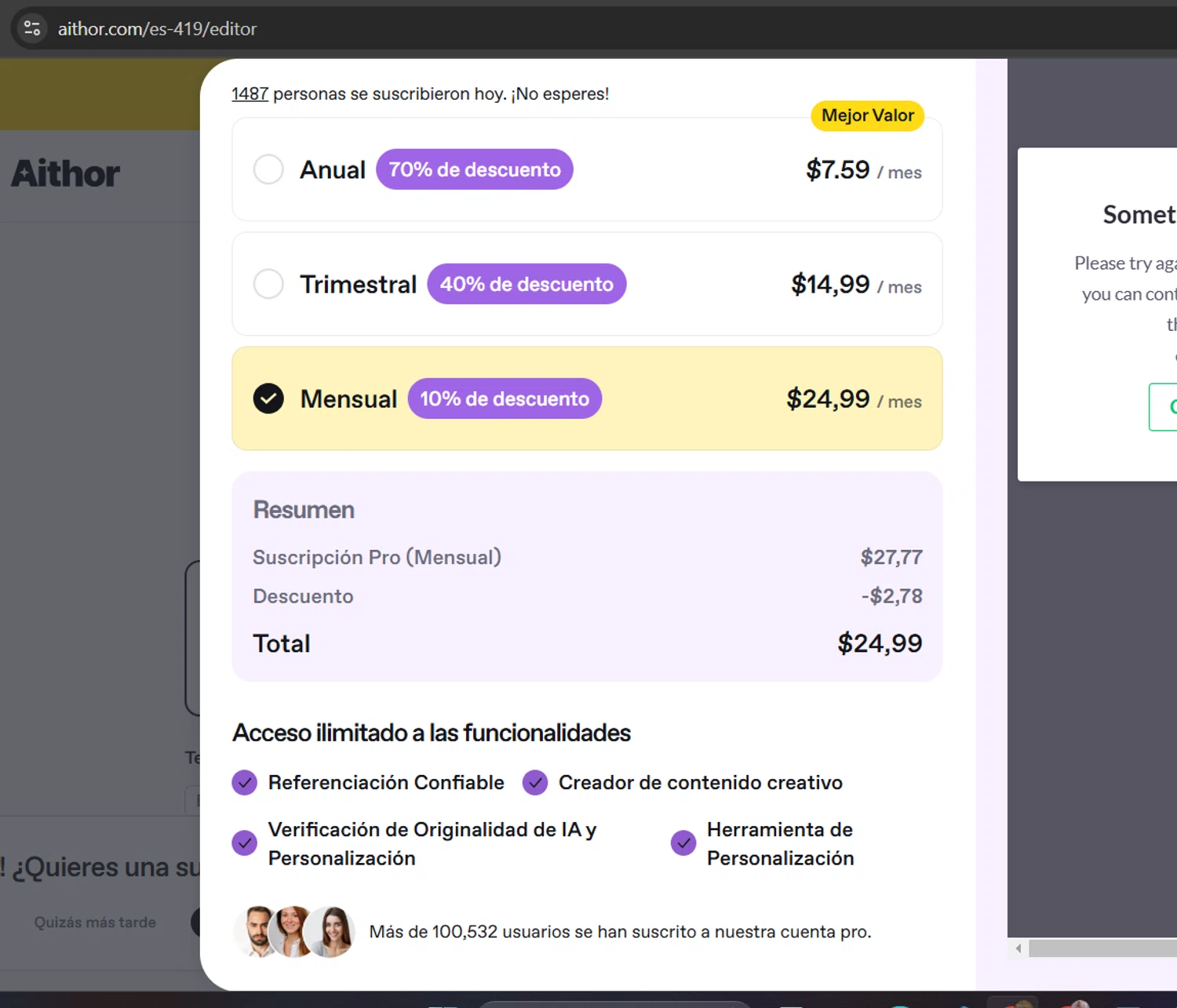This screenshot has height=1008, width=1177.
Task: Click checkmark icon beside Referenciación Confiable
Action: (245, 782)
